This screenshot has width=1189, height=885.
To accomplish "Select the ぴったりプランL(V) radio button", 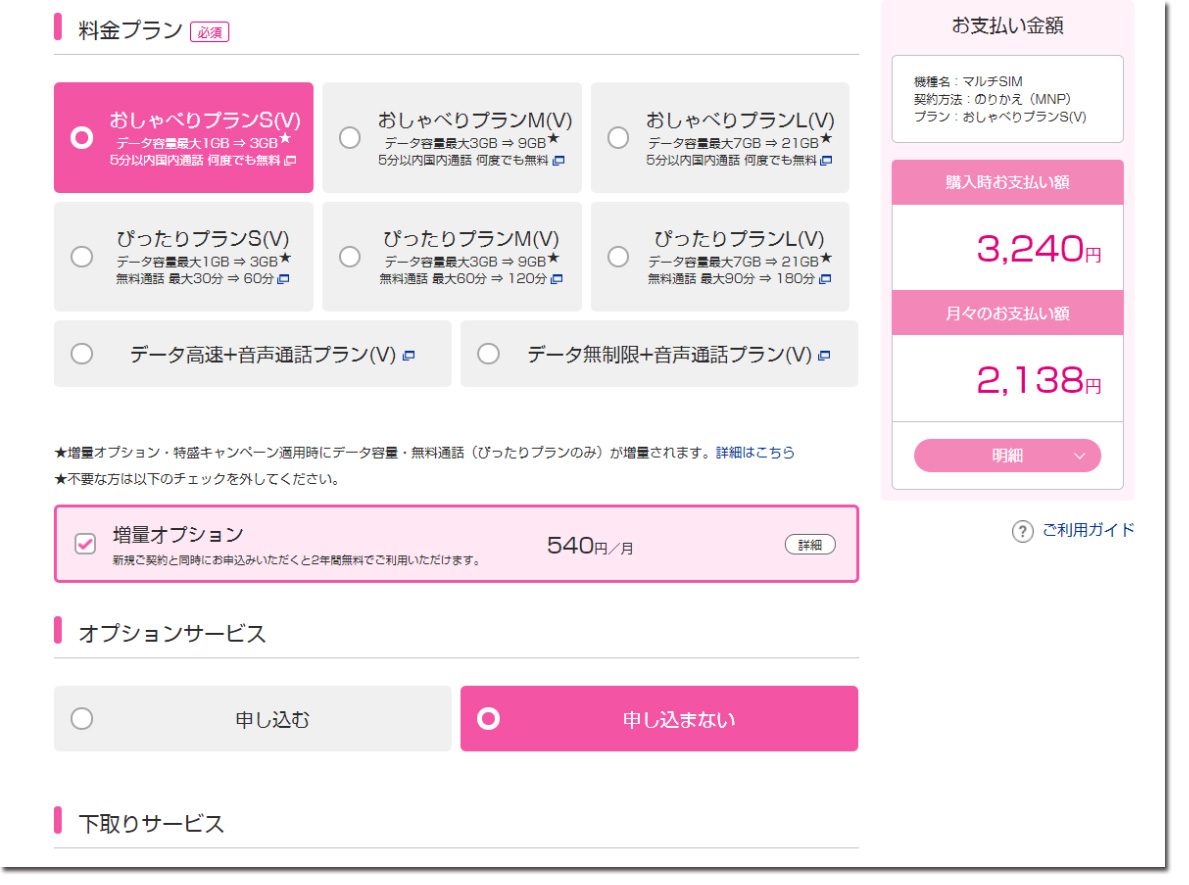I will click(618, 257).
